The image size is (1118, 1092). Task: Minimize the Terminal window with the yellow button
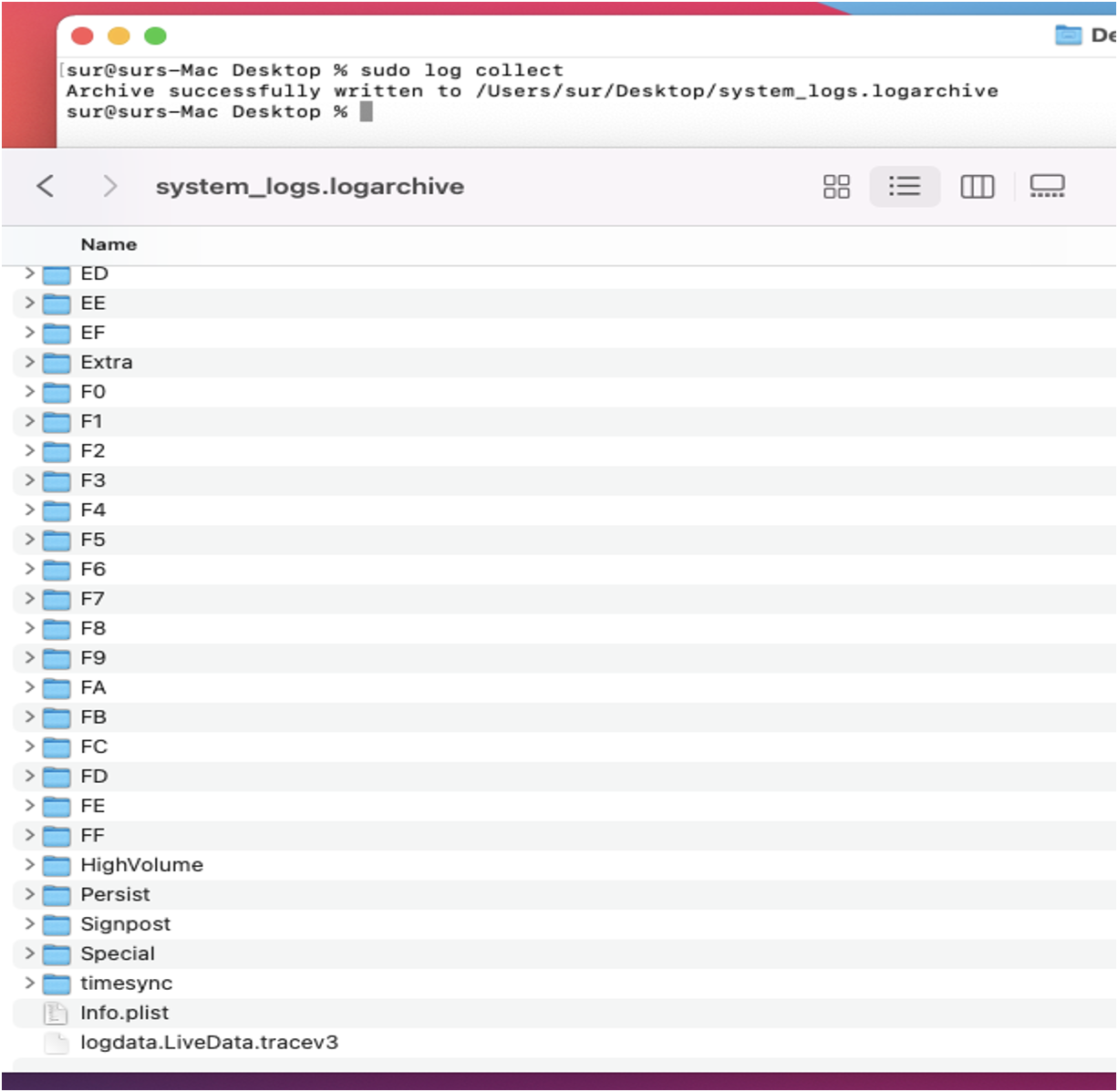(x=119, y=36)
